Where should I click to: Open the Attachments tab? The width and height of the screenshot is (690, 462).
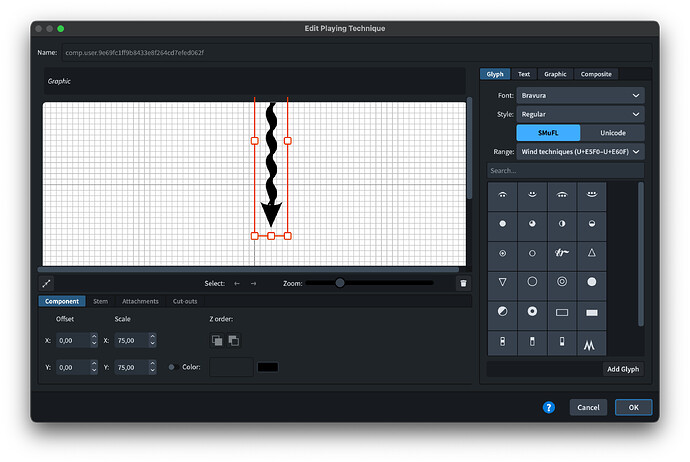coord(140,301)
